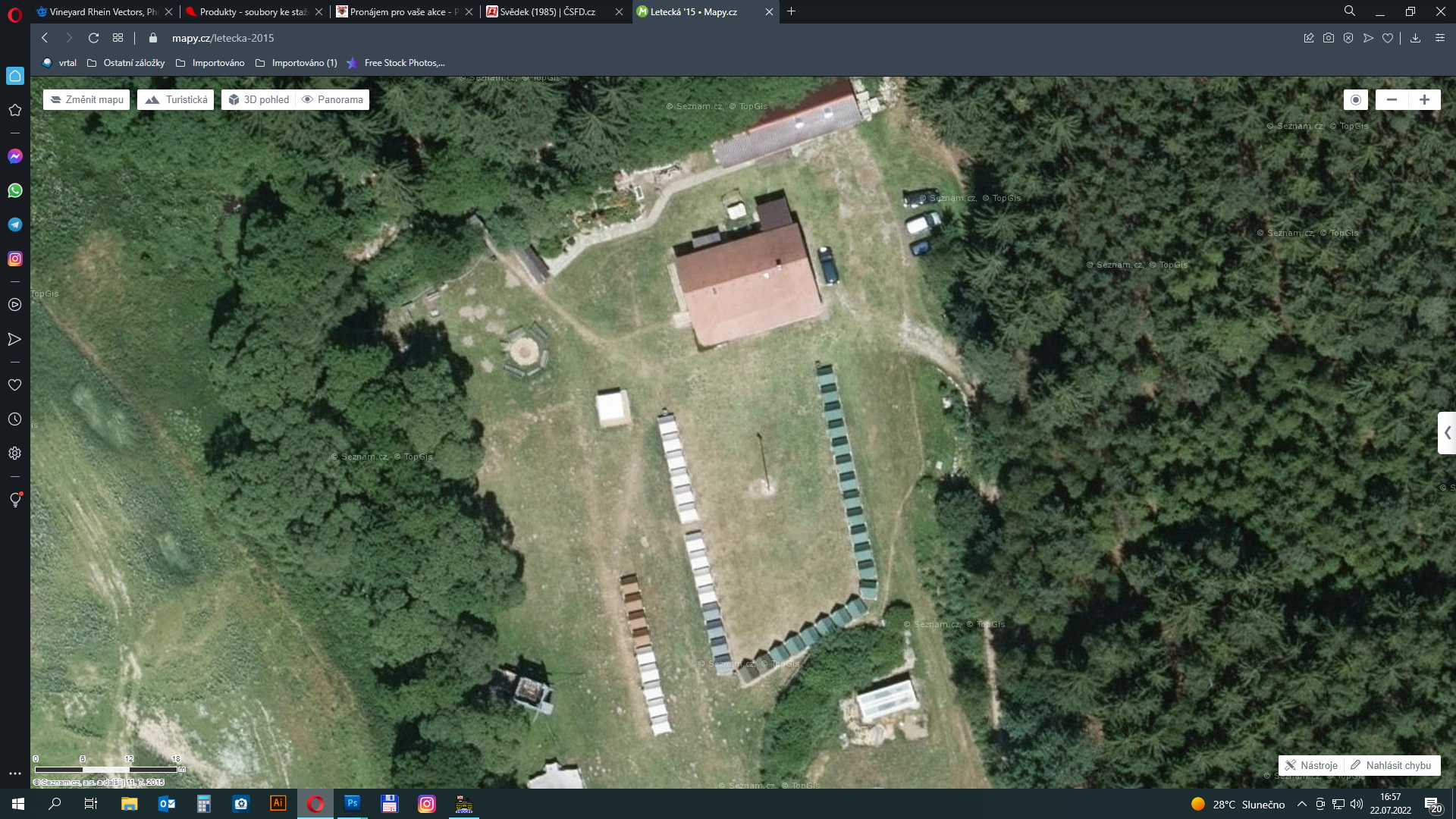
Task: Open Změnit mapu layer chooser
Action: point(86,99)
